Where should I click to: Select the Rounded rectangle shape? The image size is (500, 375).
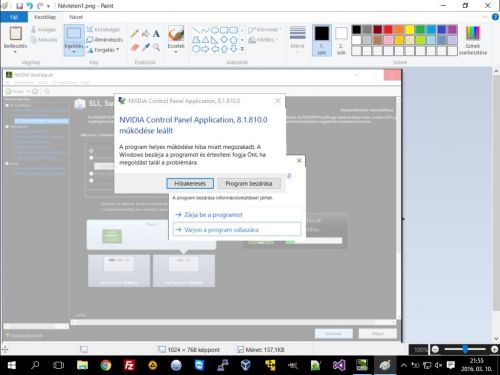click(234, 30)
